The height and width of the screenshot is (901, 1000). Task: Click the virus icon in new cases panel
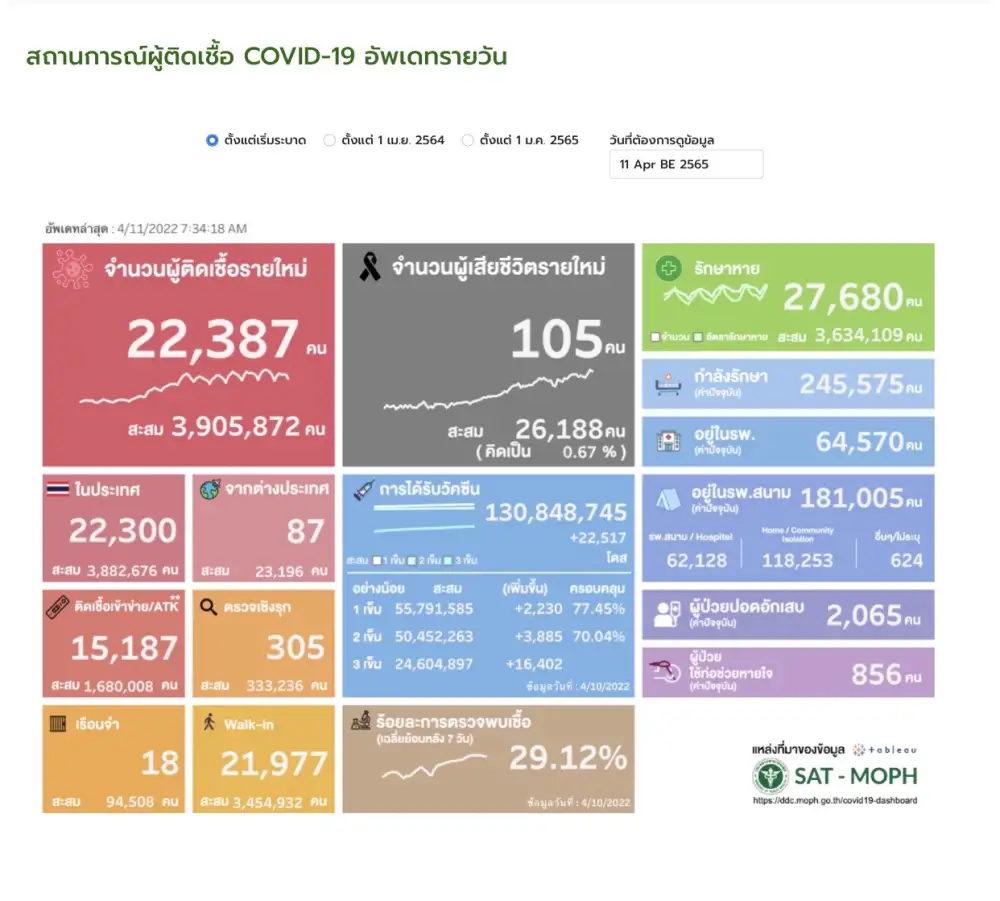71,270
